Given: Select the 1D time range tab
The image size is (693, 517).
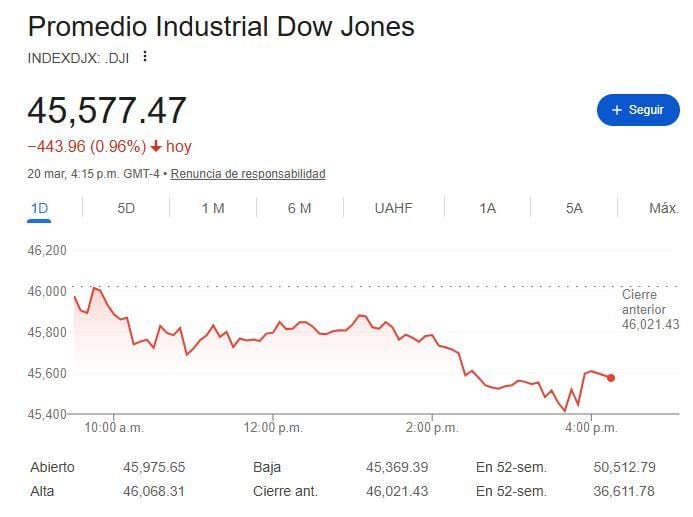Looking at the screenshot, I should [x=40, y=208].
